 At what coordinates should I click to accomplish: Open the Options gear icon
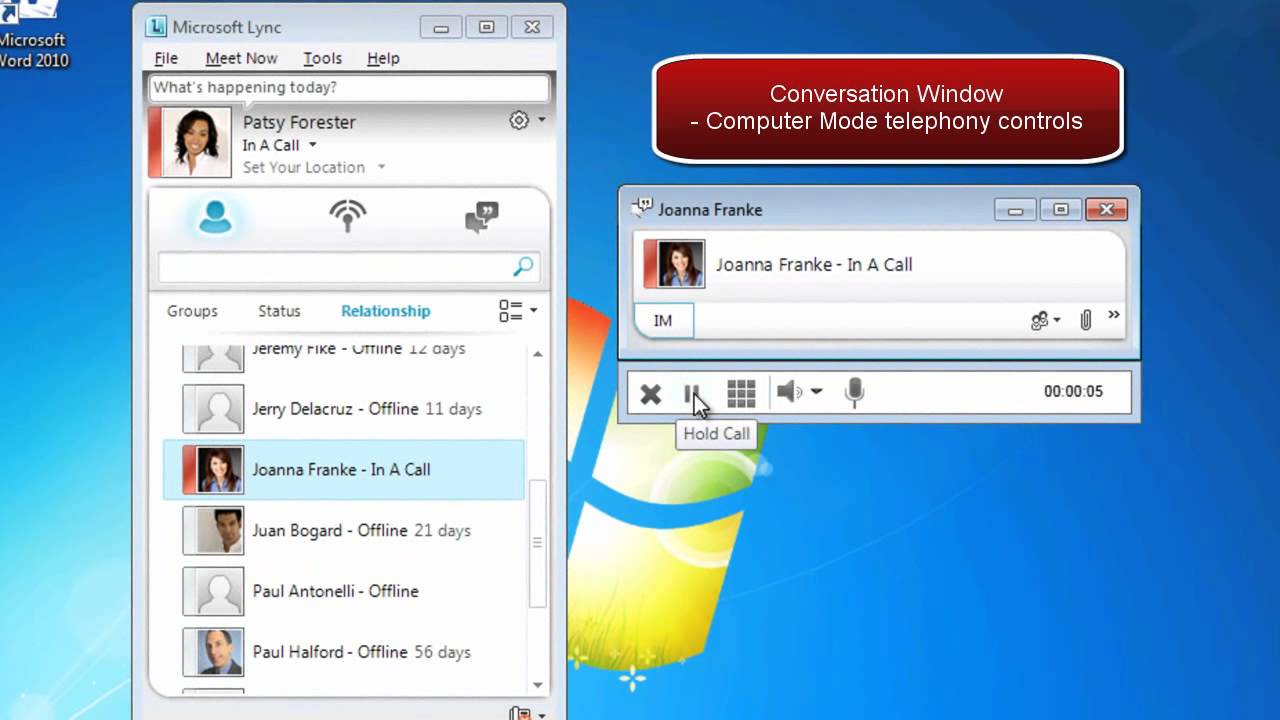pos(519,120)
